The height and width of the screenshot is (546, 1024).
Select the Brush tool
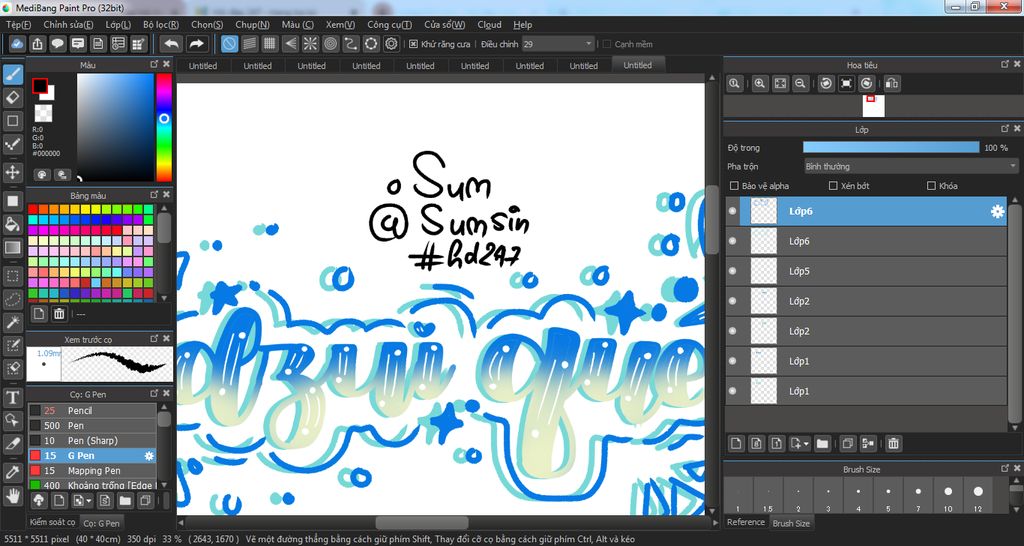[x=12, y=75]
